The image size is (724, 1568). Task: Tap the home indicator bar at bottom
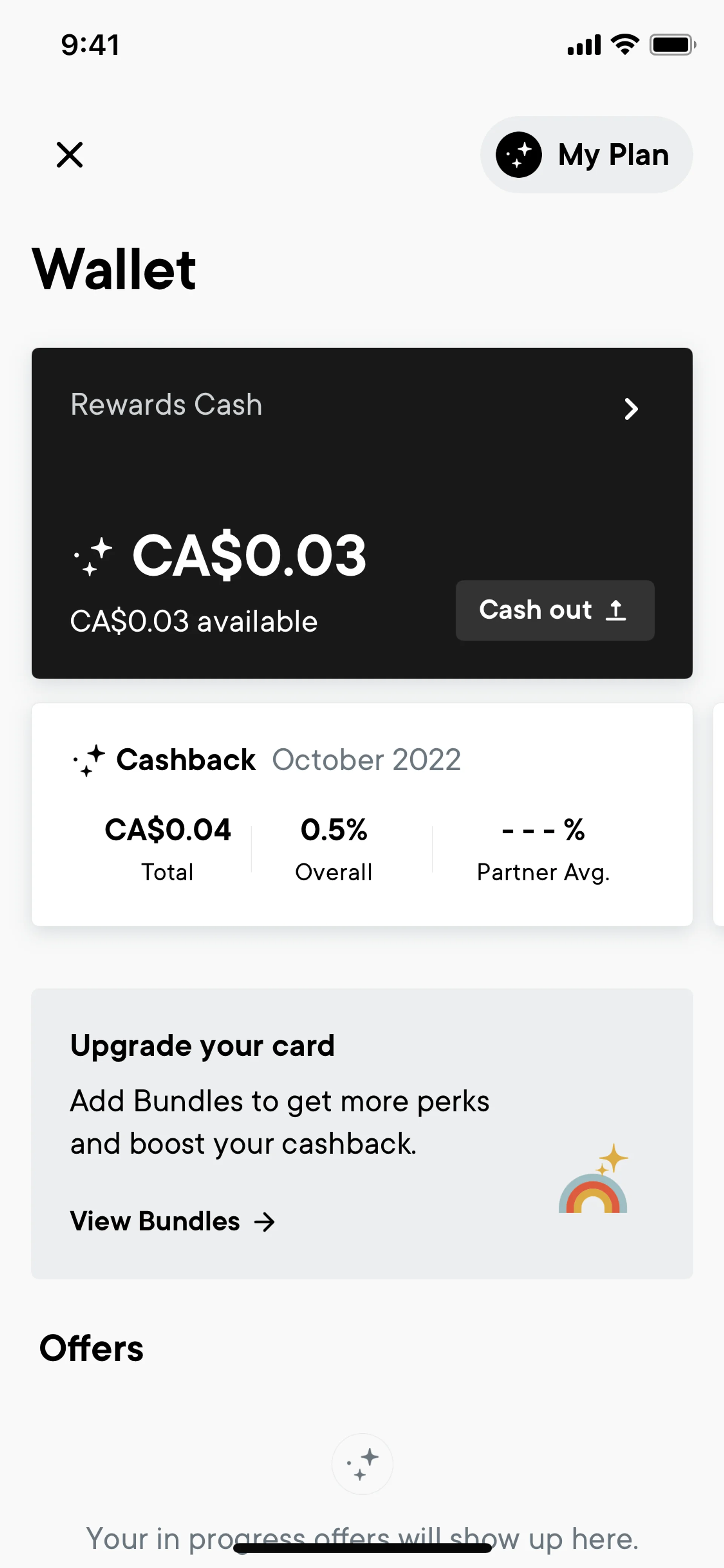click(362, 1548)
